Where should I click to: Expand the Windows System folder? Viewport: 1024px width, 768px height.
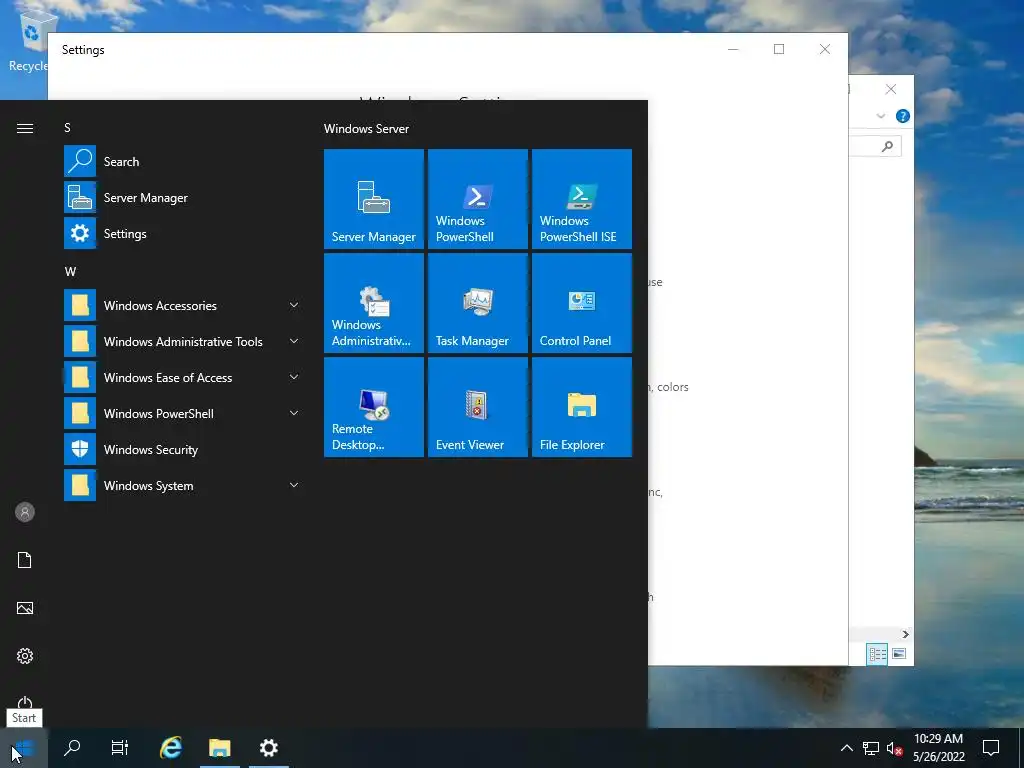tap(183, 485)
